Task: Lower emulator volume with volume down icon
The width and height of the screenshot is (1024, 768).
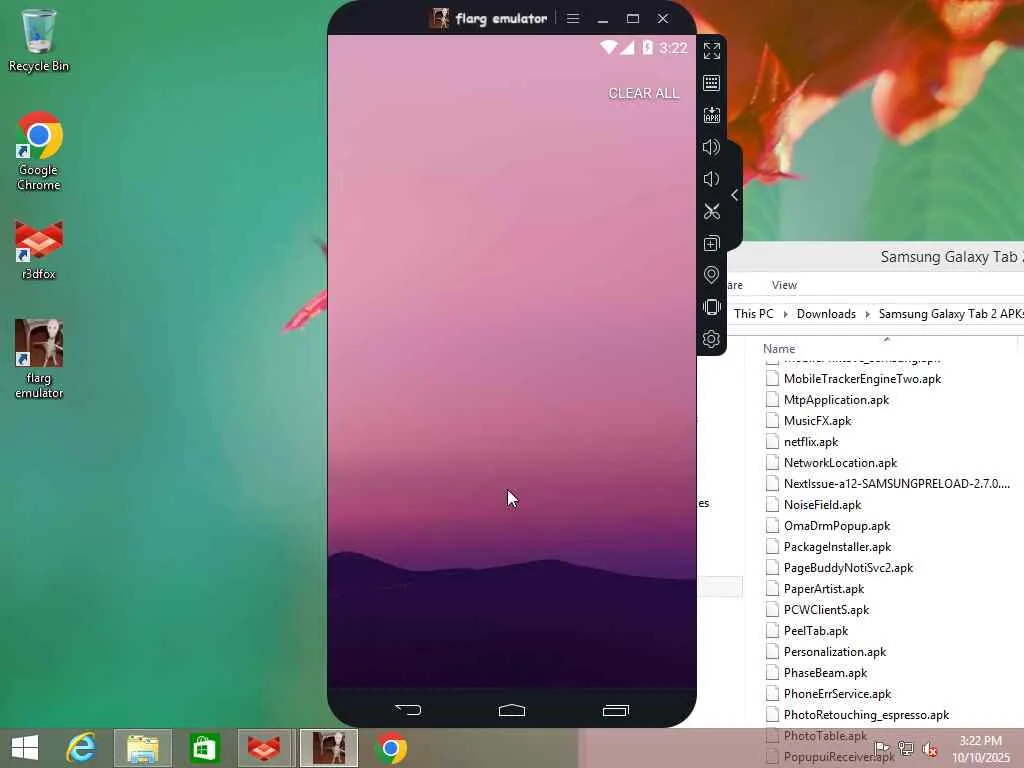Action: [x=711, y=179]
